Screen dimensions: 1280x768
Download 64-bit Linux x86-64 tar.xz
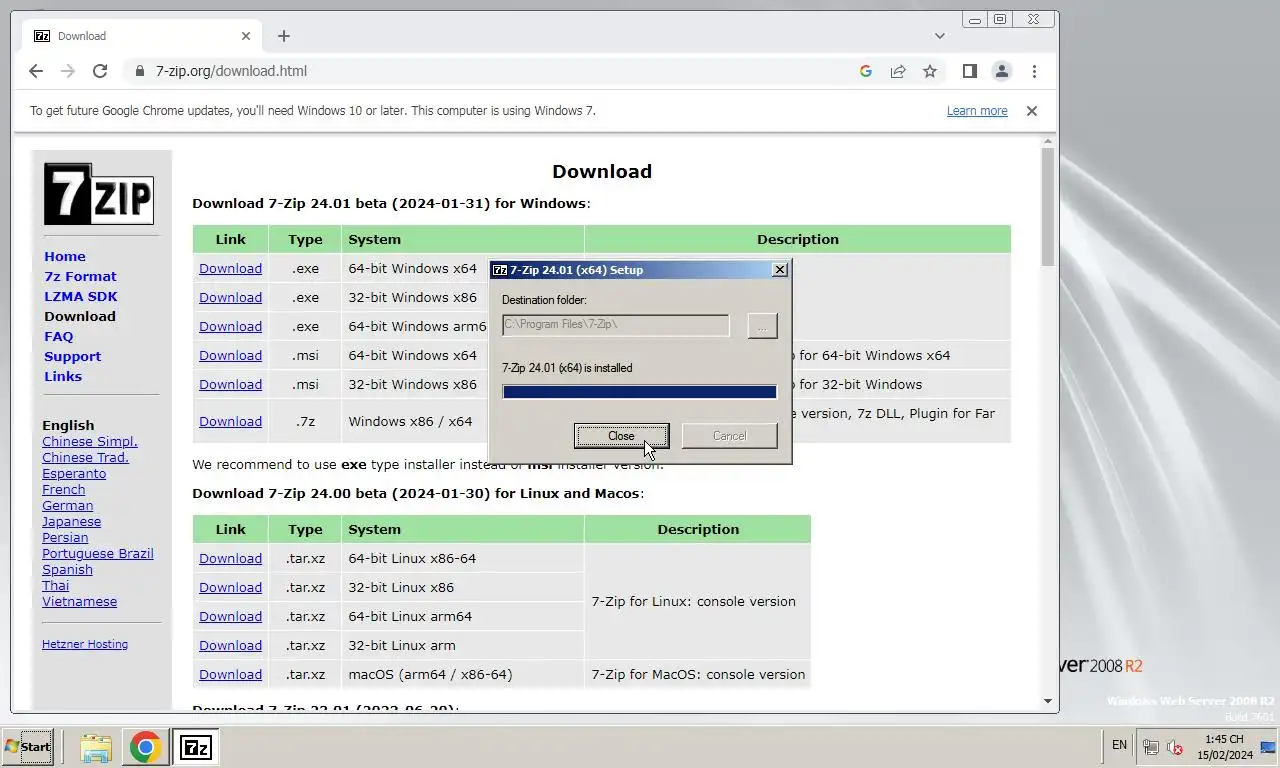230,559
